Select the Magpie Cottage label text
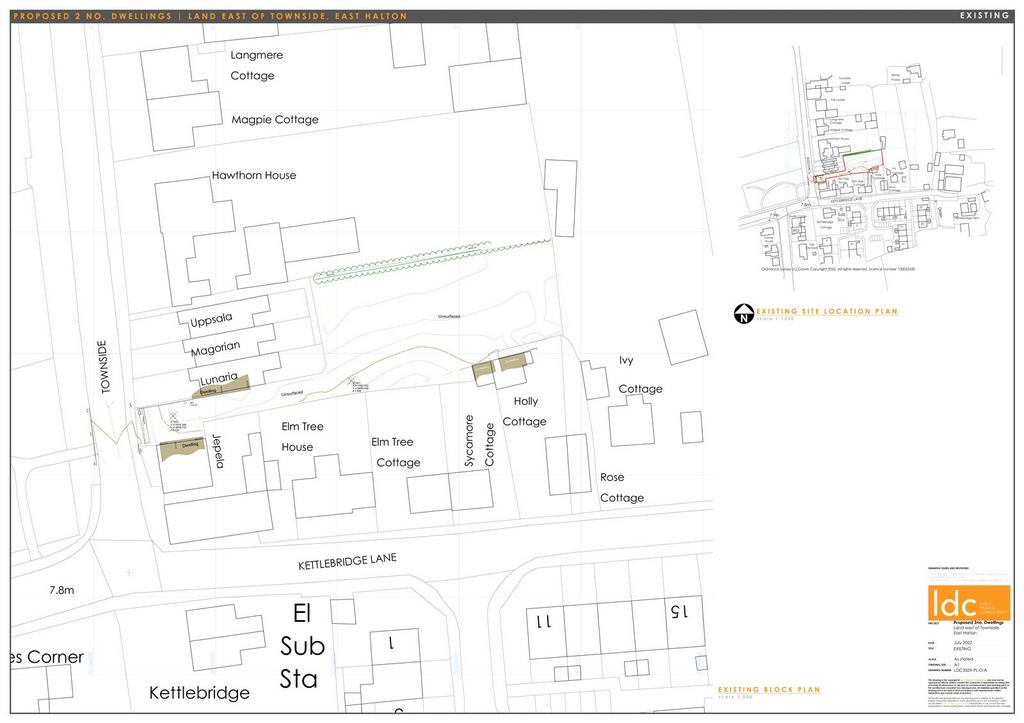1024x723 pixels. coord(274,119)
